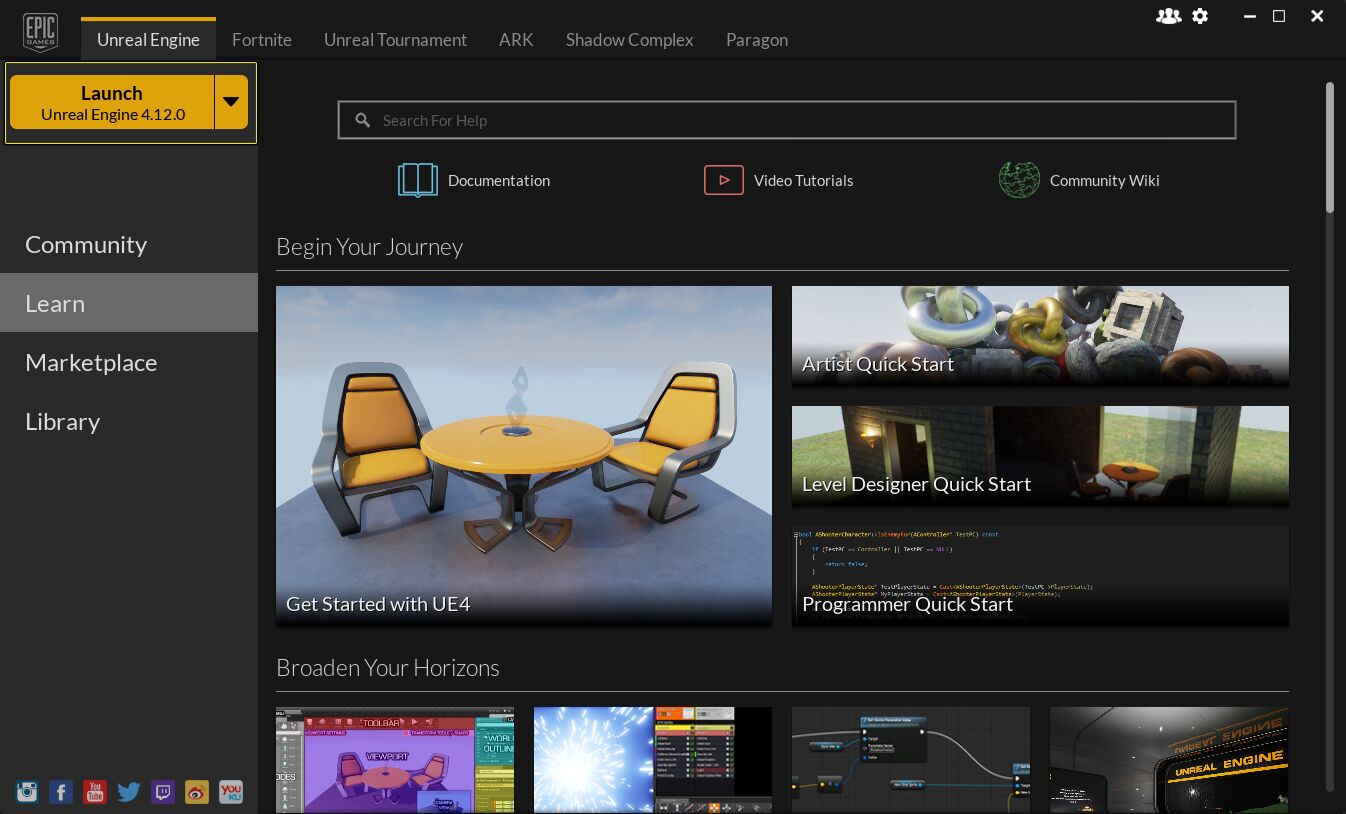The image size is (1346, 814).
Task: Go to the Library section
Action: click(62, 421)
